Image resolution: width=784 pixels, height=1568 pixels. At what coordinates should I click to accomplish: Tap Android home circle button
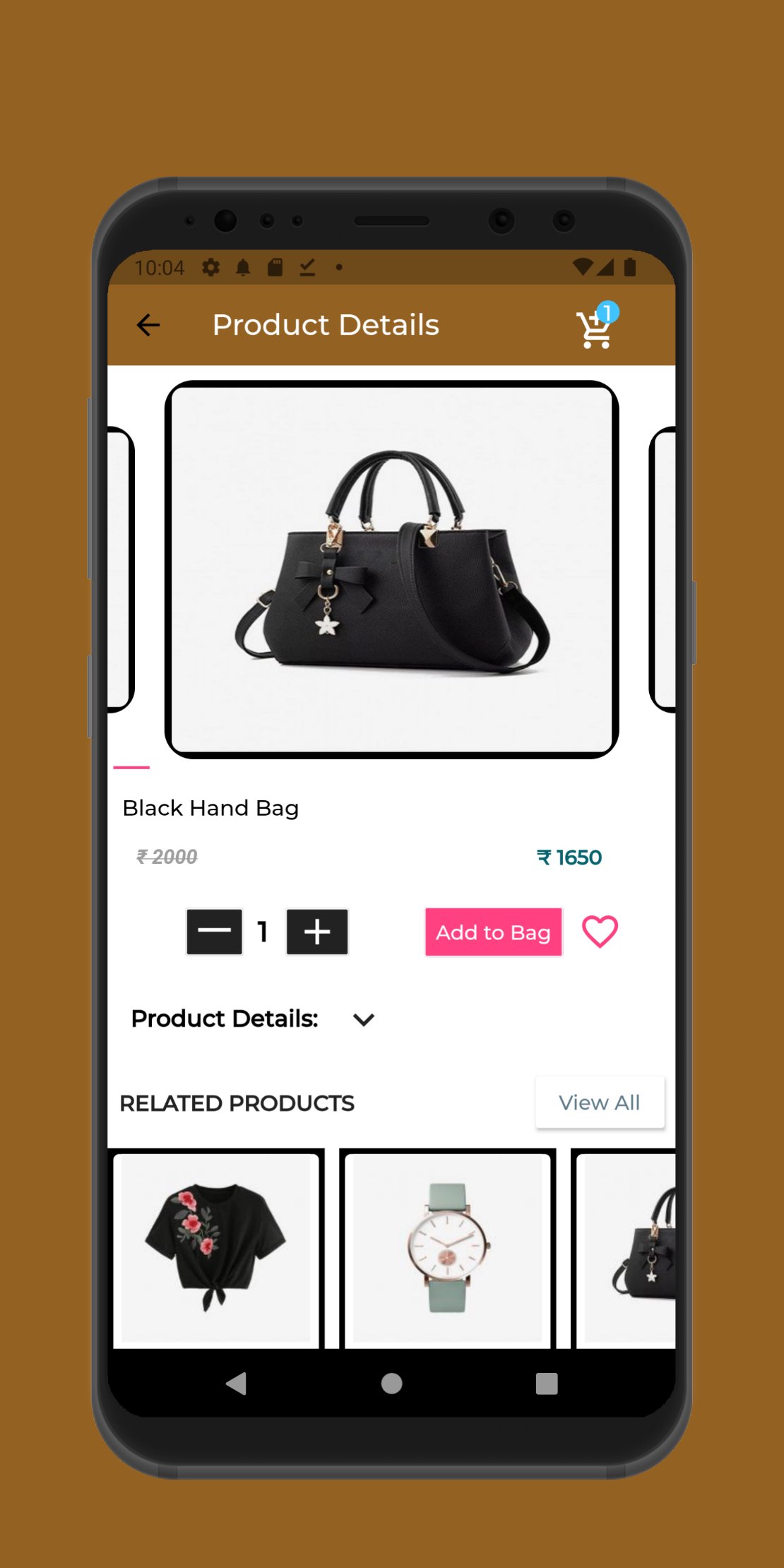tap(391, 1383)
